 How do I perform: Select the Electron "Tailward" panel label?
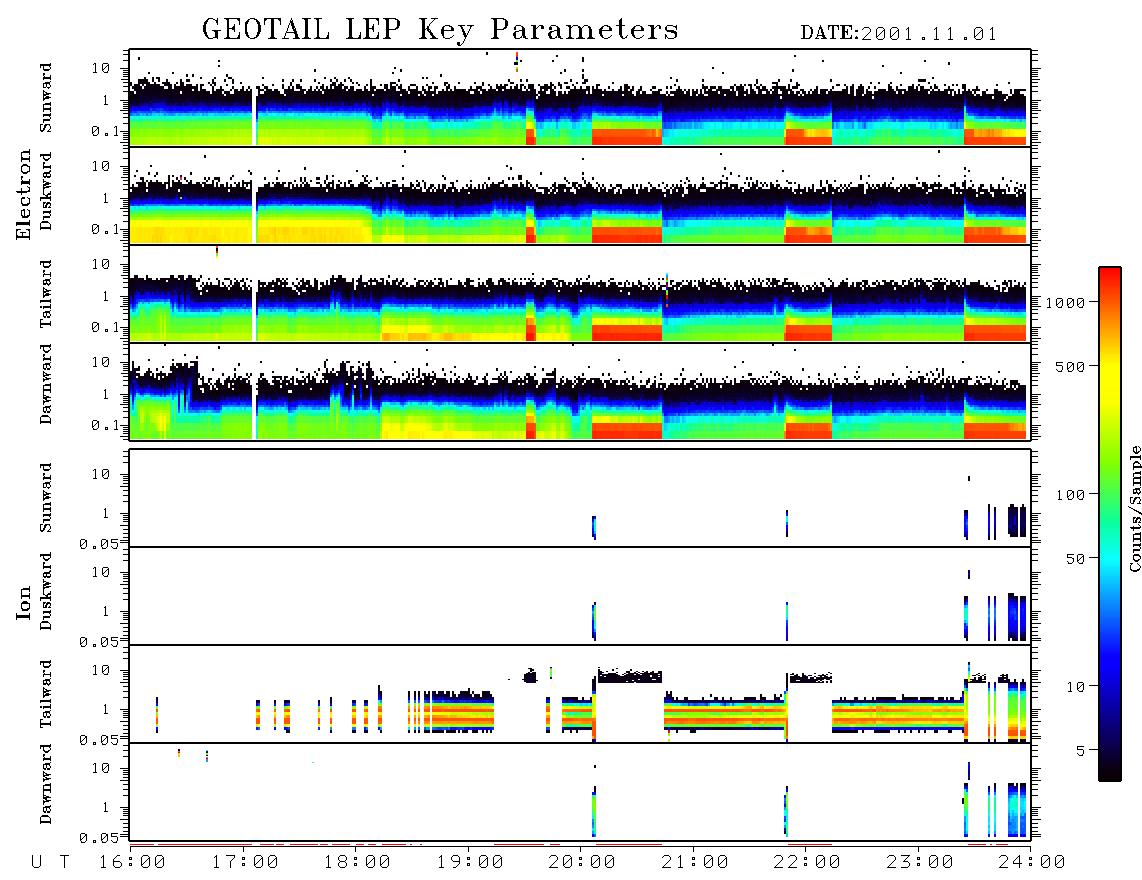(46, 294)
